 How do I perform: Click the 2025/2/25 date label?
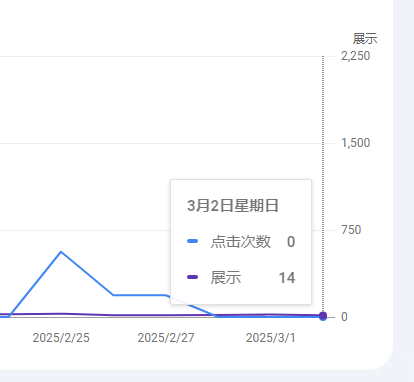[61, 338]
